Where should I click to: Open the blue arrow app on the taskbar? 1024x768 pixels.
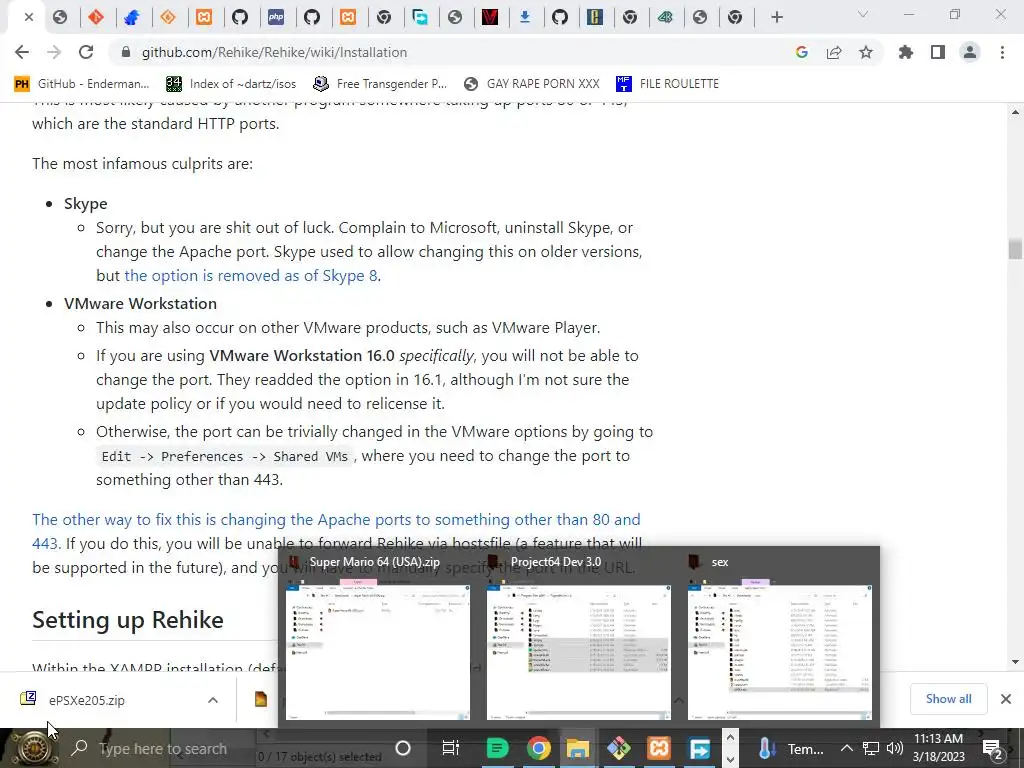click(x=699, y=748)
